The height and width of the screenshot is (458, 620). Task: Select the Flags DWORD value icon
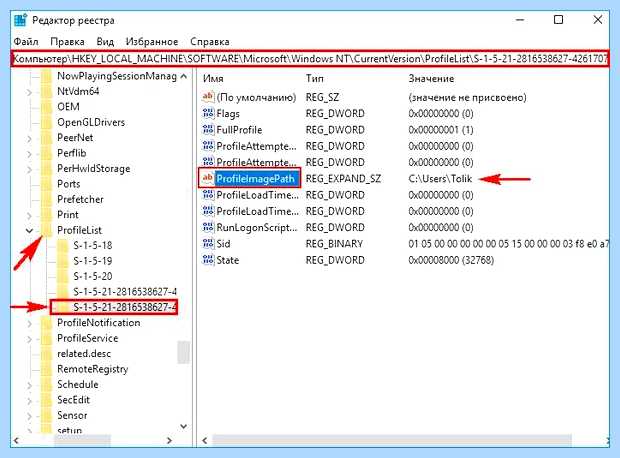click(x=208, y=114)
